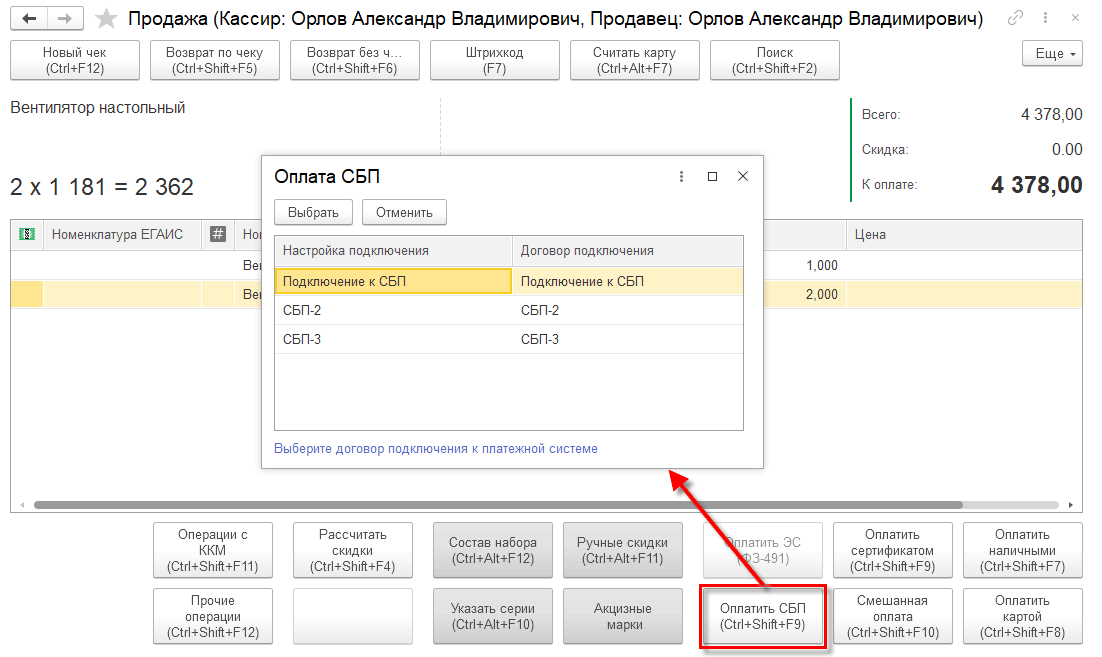Select the СБП-3 connection setting row
Image resolution: width=1102 pixels, height=657 pixels.
[x=393, y=339]
